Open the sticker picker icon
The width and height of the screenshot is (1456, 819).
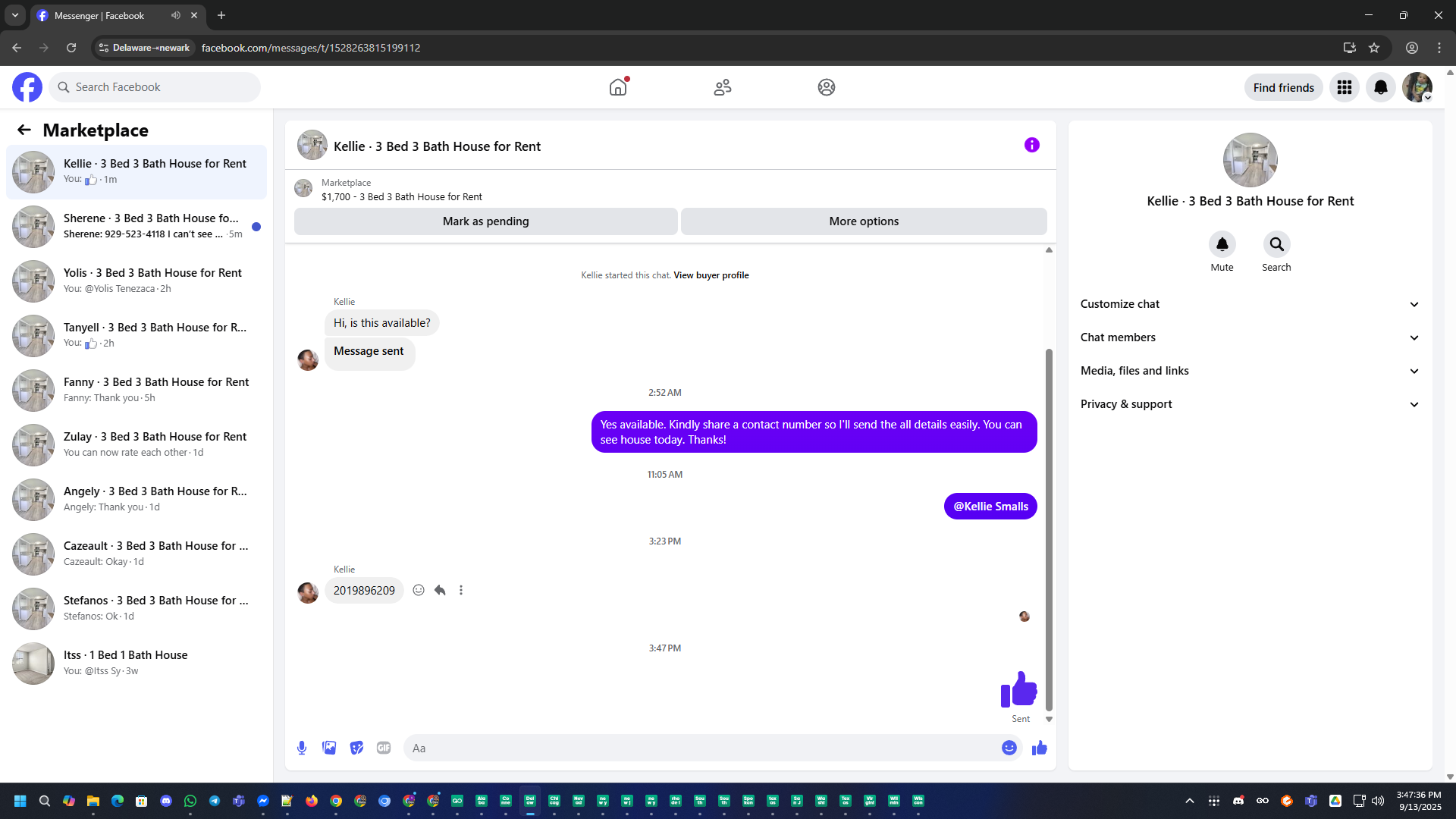[356, 748]
